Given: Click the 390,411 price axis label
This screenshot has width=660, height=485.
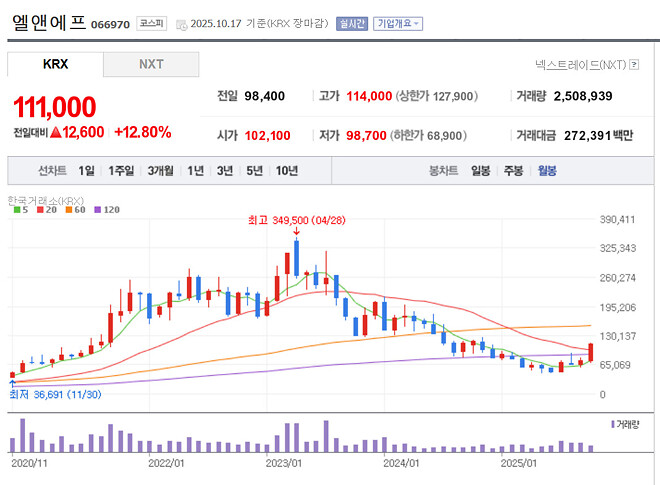Looking at the screenshot, I should click(617, 219).
